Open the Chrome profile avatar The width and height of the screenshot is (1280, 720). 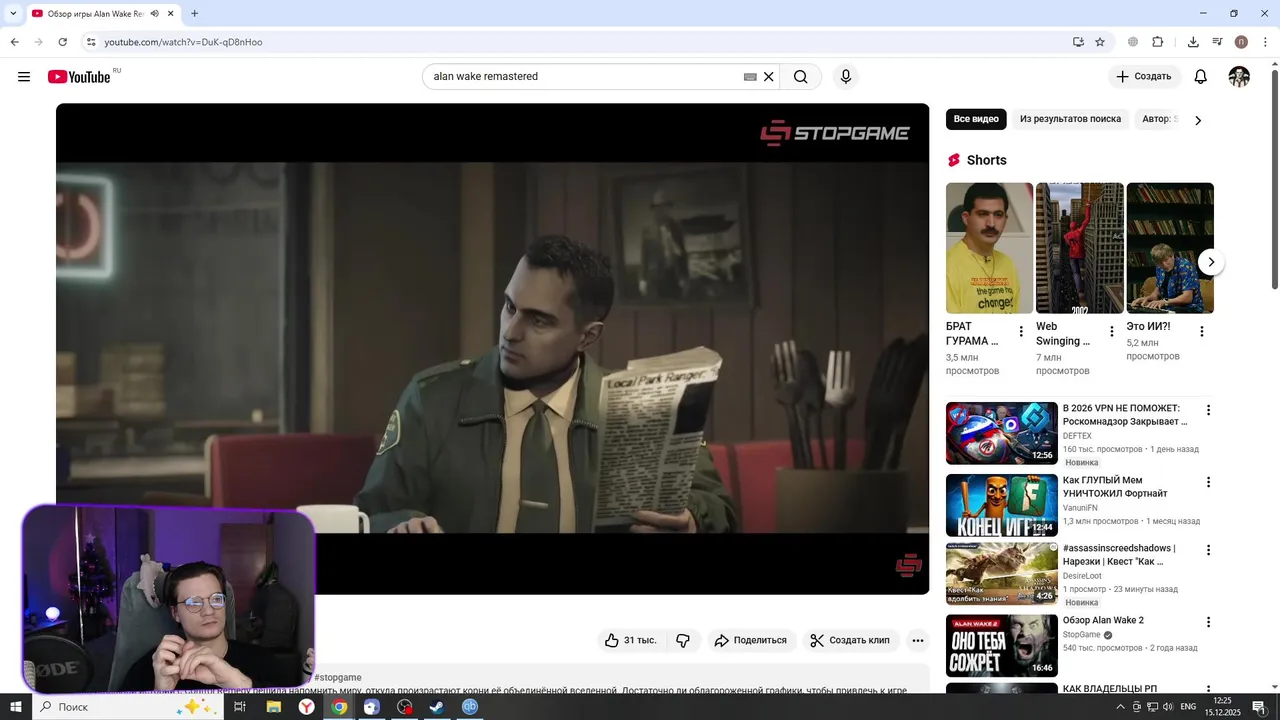pos(1241,42)
